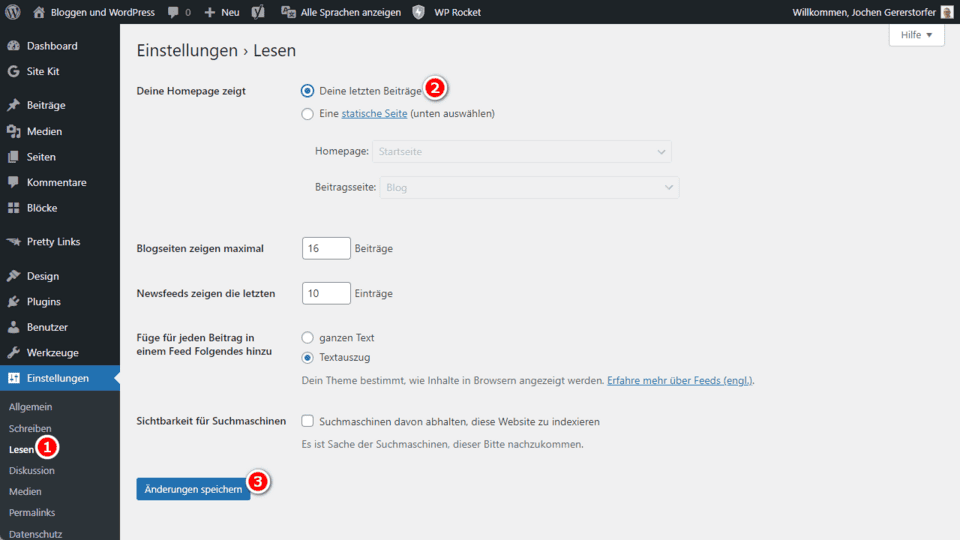This screenshot has height=540, width=960.
Task: Select the 'Deine letzten Beiträge' radio option
Action: 308,91
